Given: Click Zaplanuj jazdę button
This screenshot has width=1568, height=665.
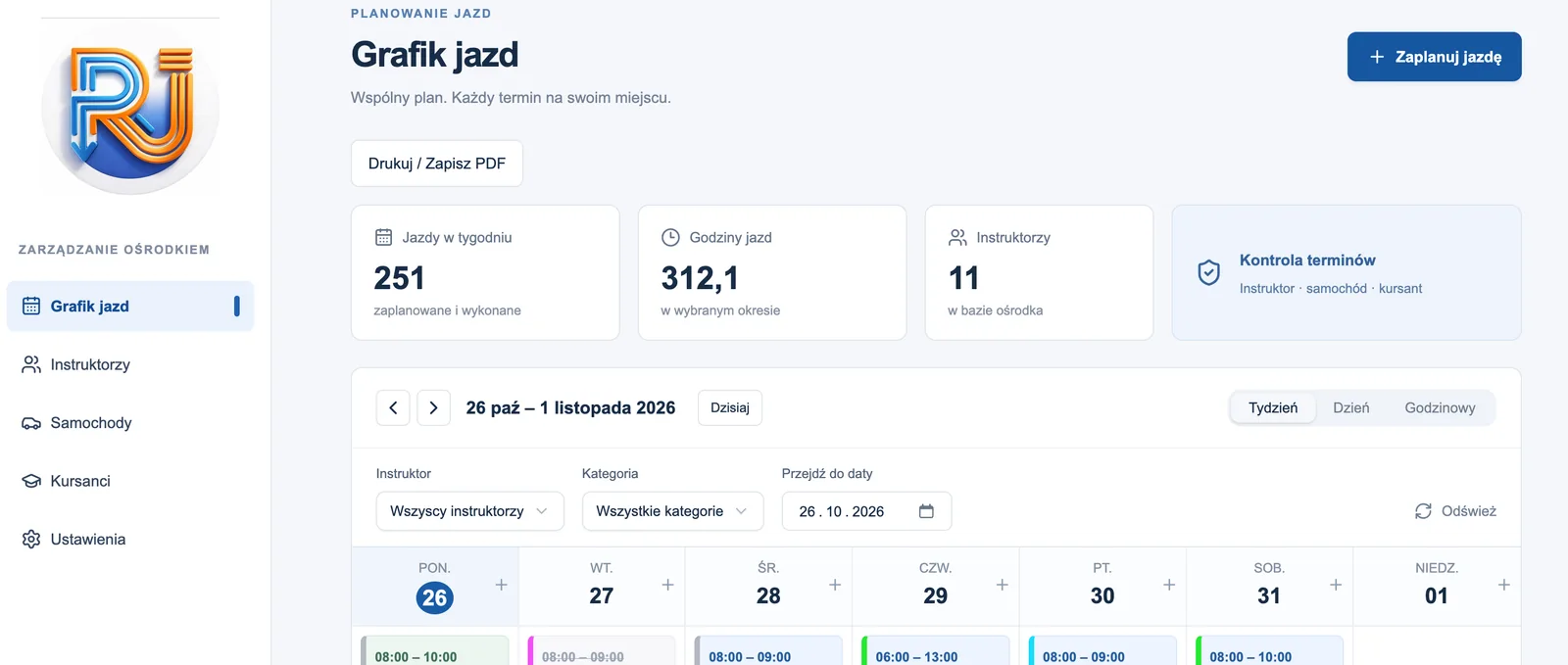Looking at the screenshot, I should coord(1434,57).
